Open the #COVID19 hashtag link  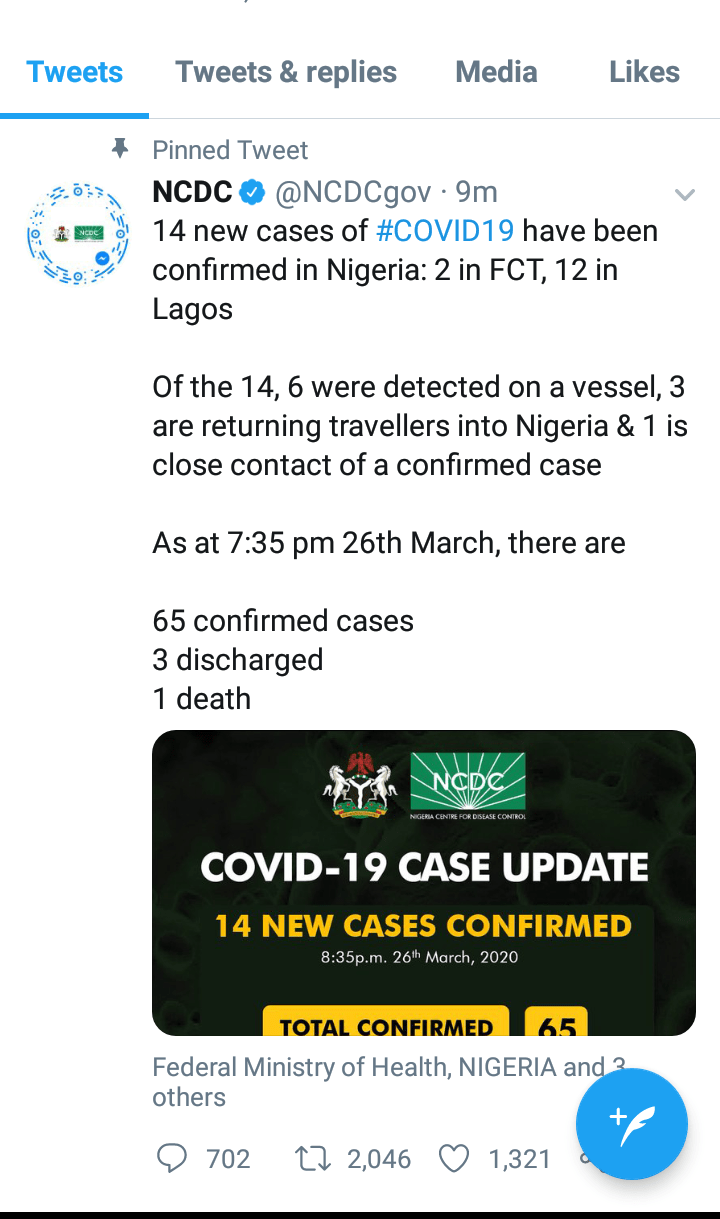[x=445, y=231]
